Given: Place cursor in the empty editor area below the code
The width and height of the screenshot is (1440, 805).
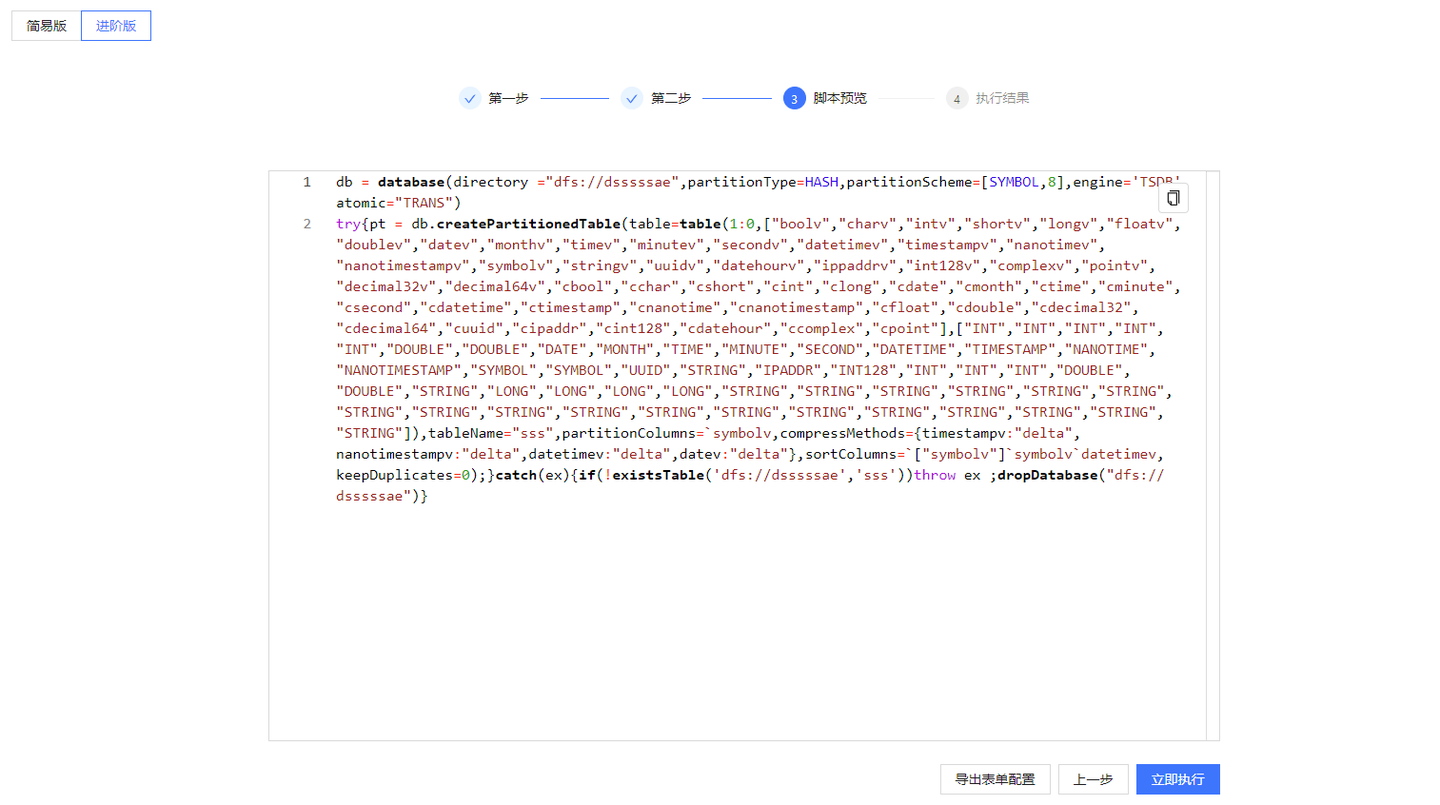Looking at the screenshot, I should coord(740,620).
